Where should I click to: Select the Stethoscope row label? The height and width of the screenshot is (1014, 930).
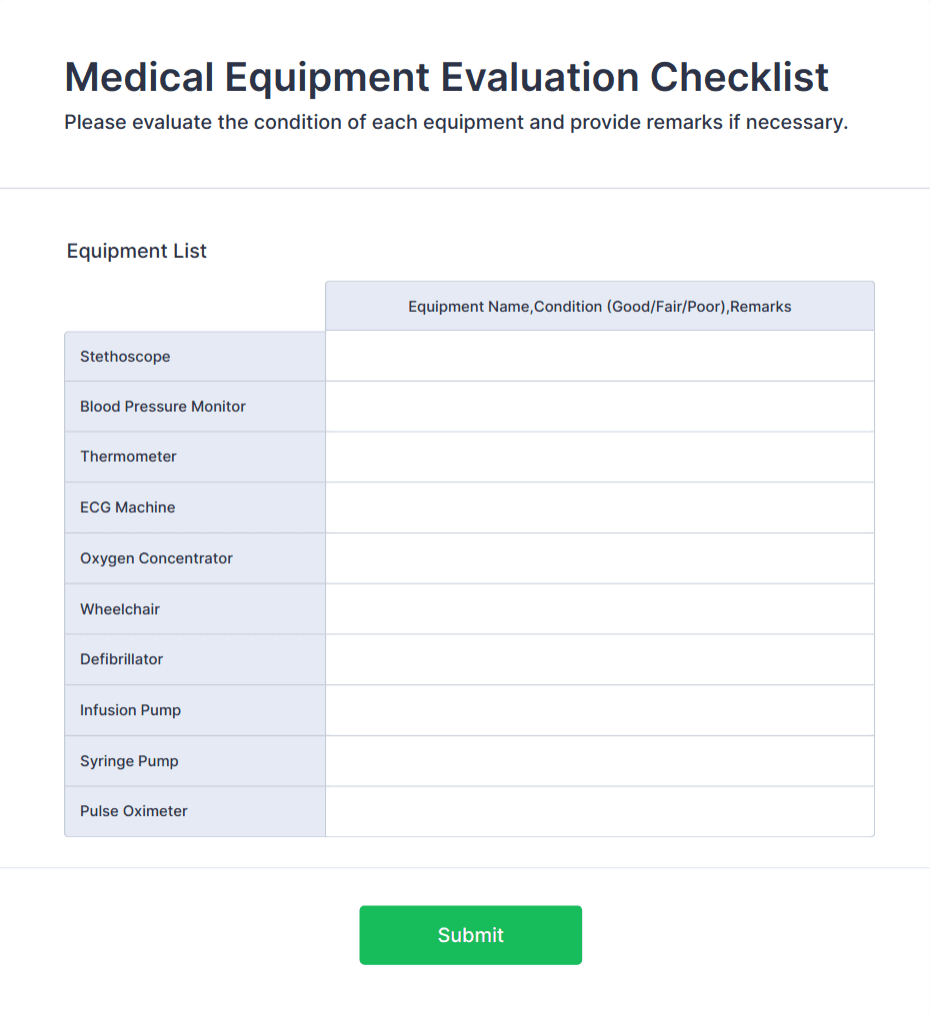[125, 356]
